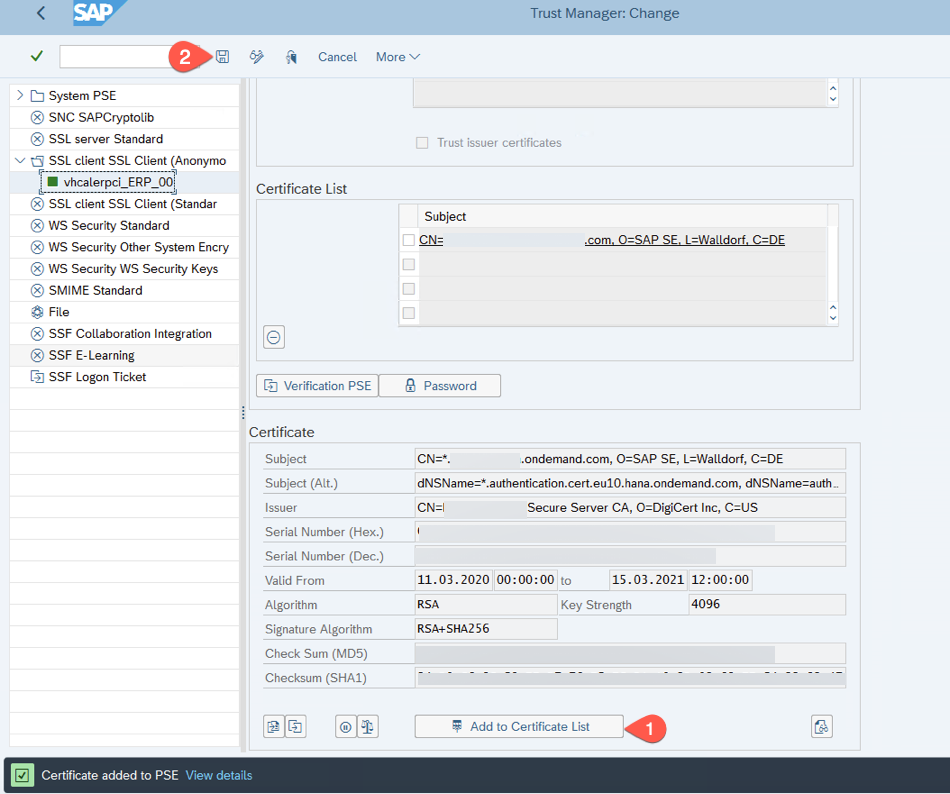Click the certificate Subject field
Screen dimensions: 950x794
[630, 459]
